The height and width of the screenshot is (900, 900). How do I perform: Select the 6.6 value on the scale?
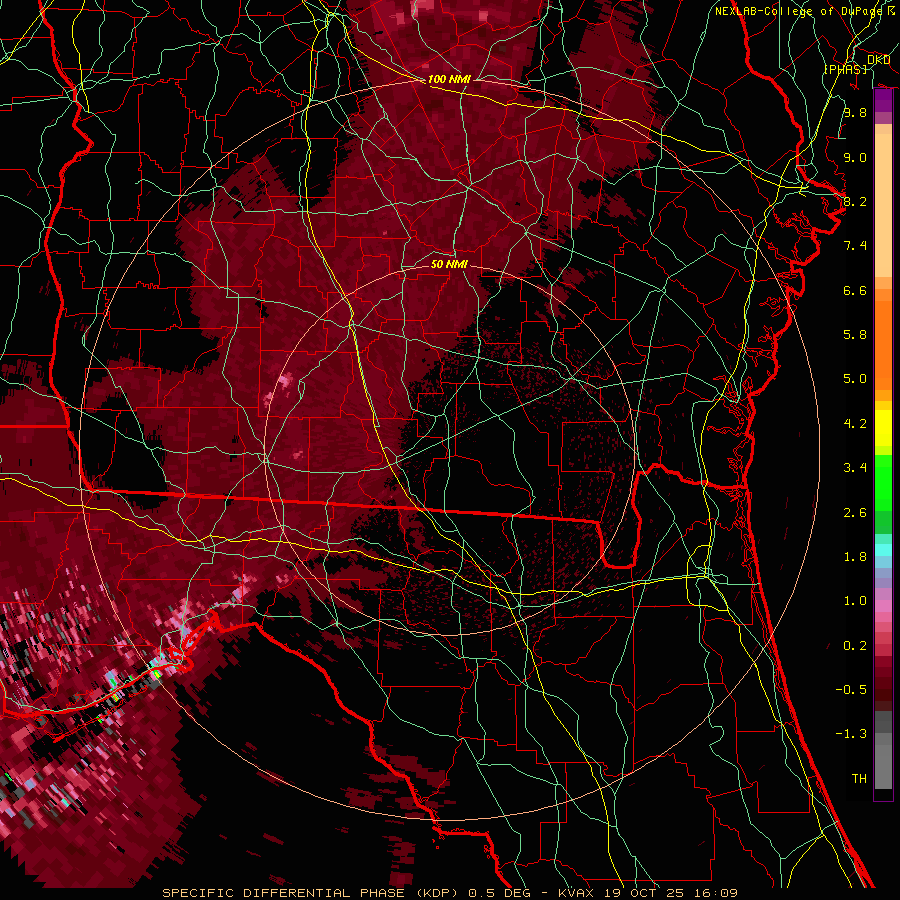[x=855, y=290]
